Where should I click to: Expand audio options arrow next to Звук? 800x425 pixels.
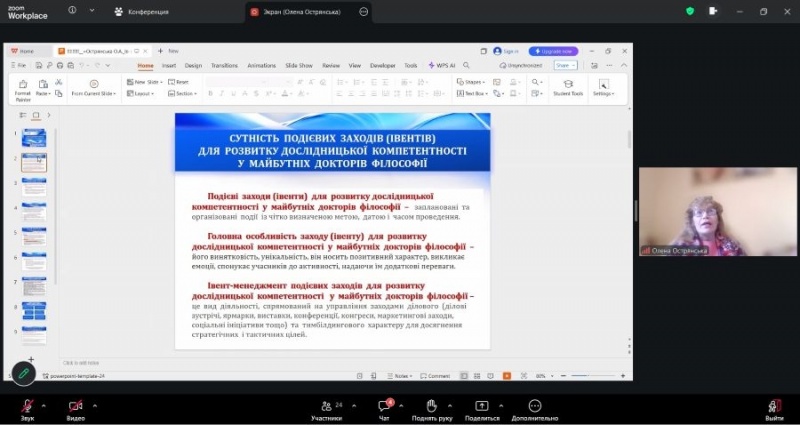click(43, 403)
